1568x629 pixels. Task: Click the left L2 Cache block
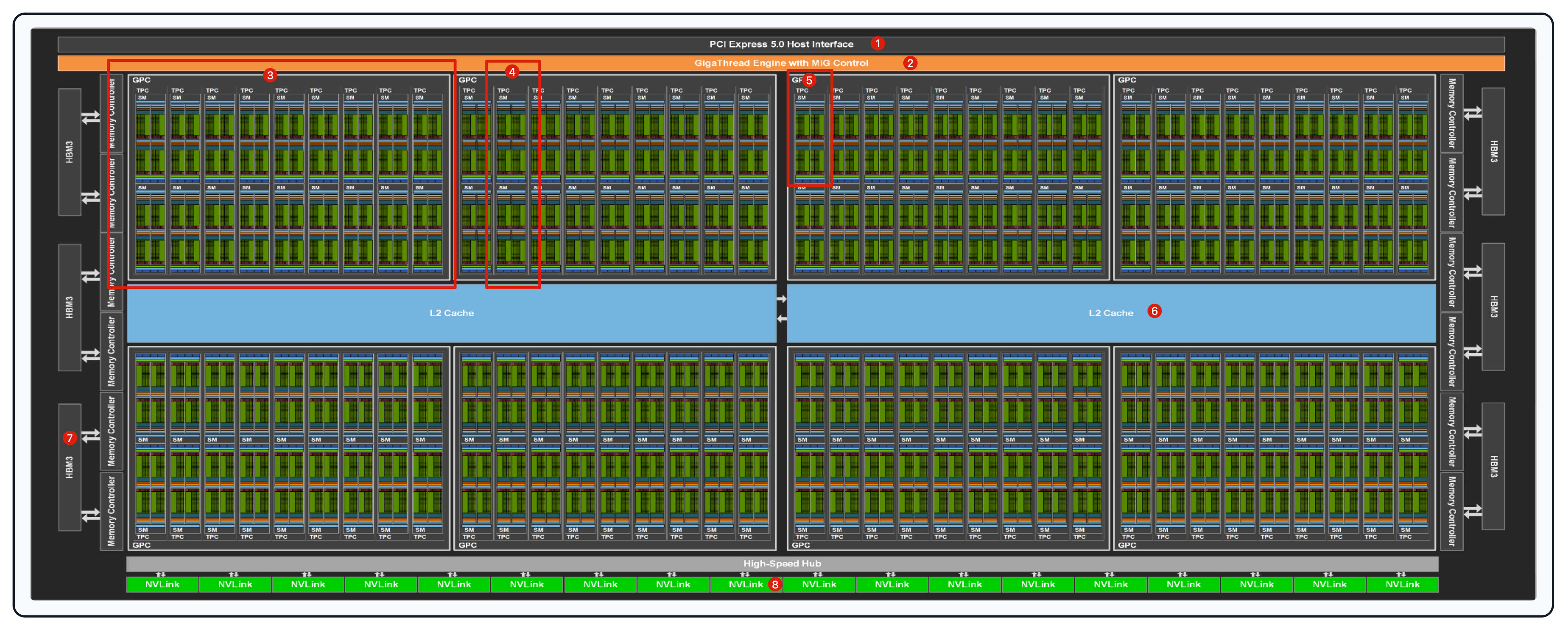pos(451,313)
